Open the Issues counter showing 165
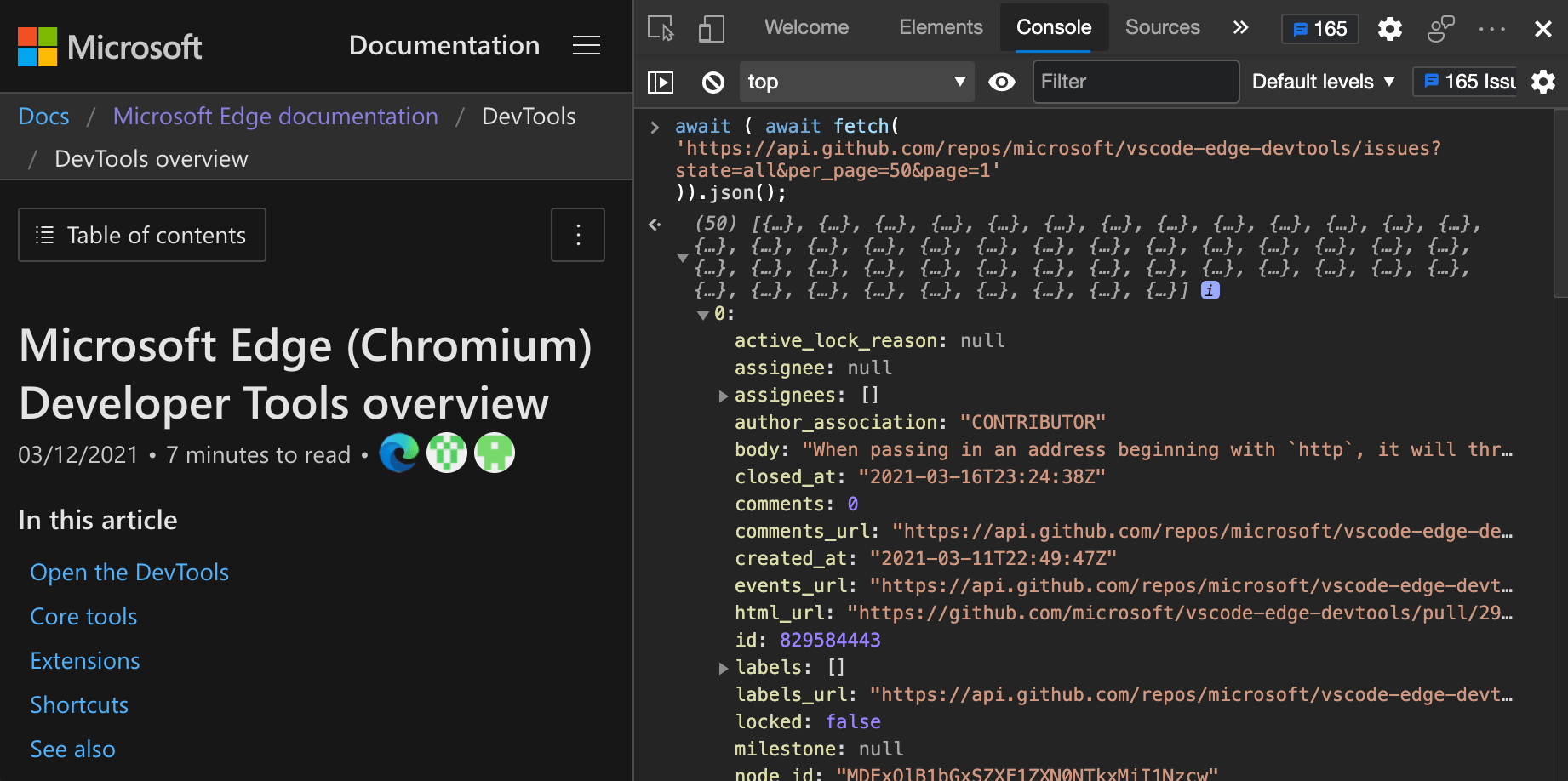 (1319, 28)
